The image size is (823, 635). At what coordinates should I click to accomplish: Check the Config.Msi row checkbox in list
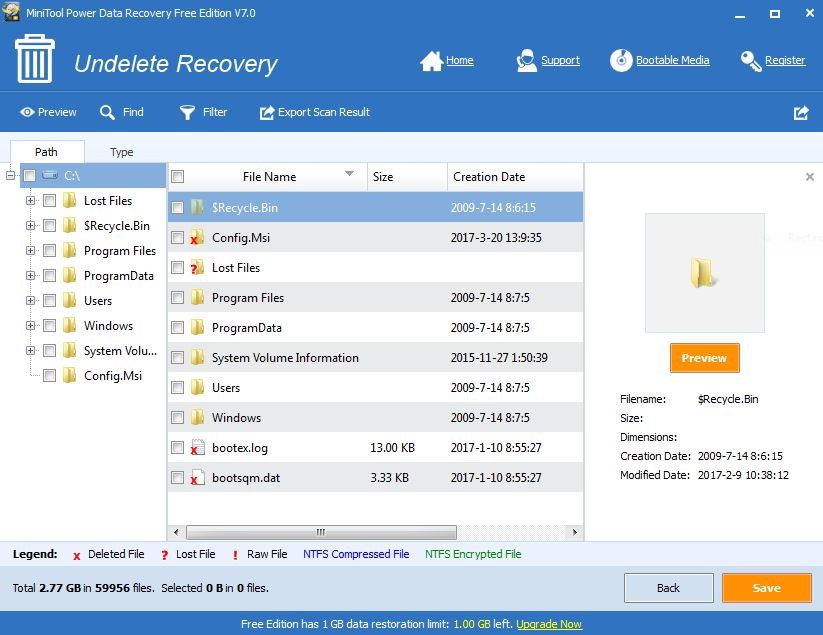tap(178, 238)
